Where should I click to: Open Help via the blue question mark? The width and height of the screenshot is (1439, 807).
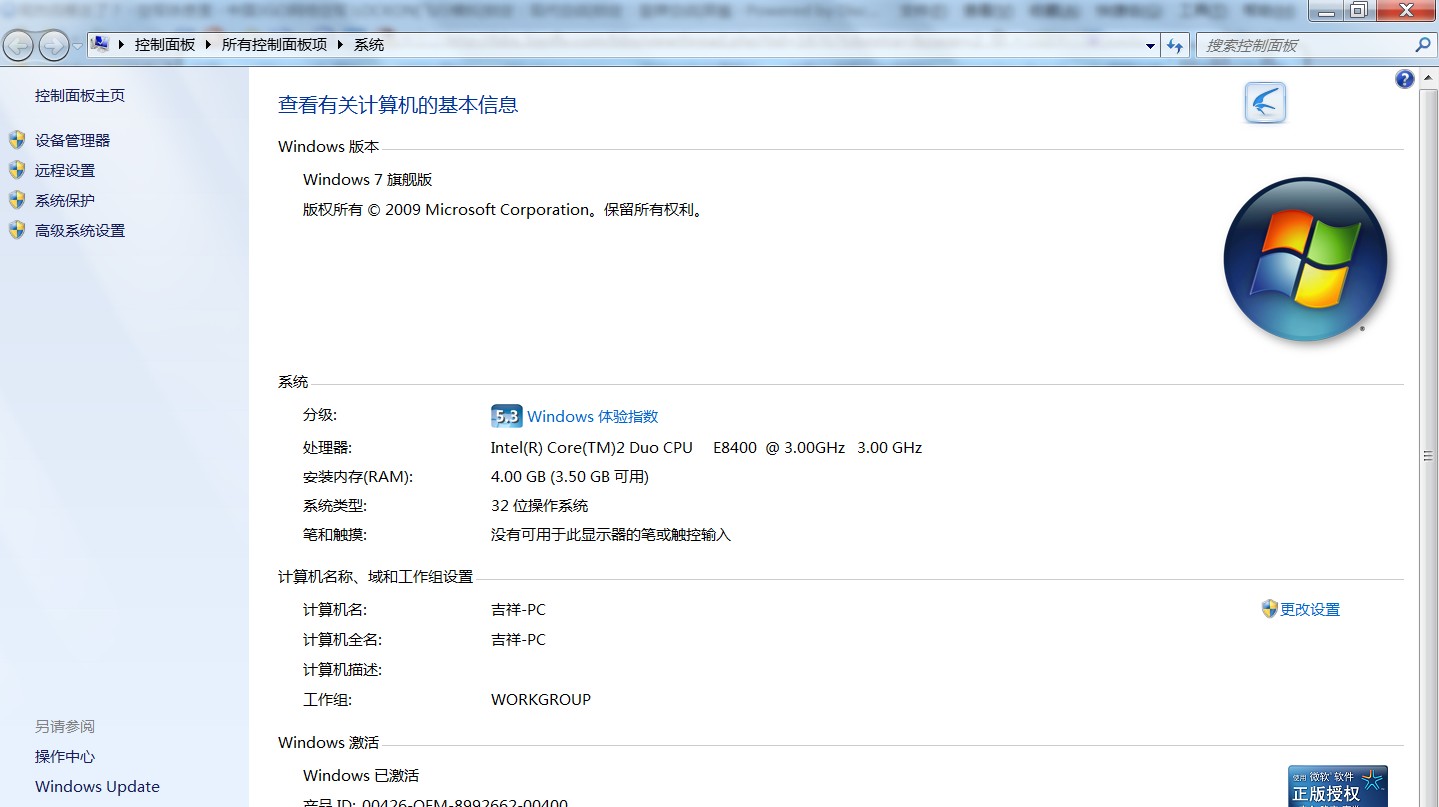tap(1405, 79)
